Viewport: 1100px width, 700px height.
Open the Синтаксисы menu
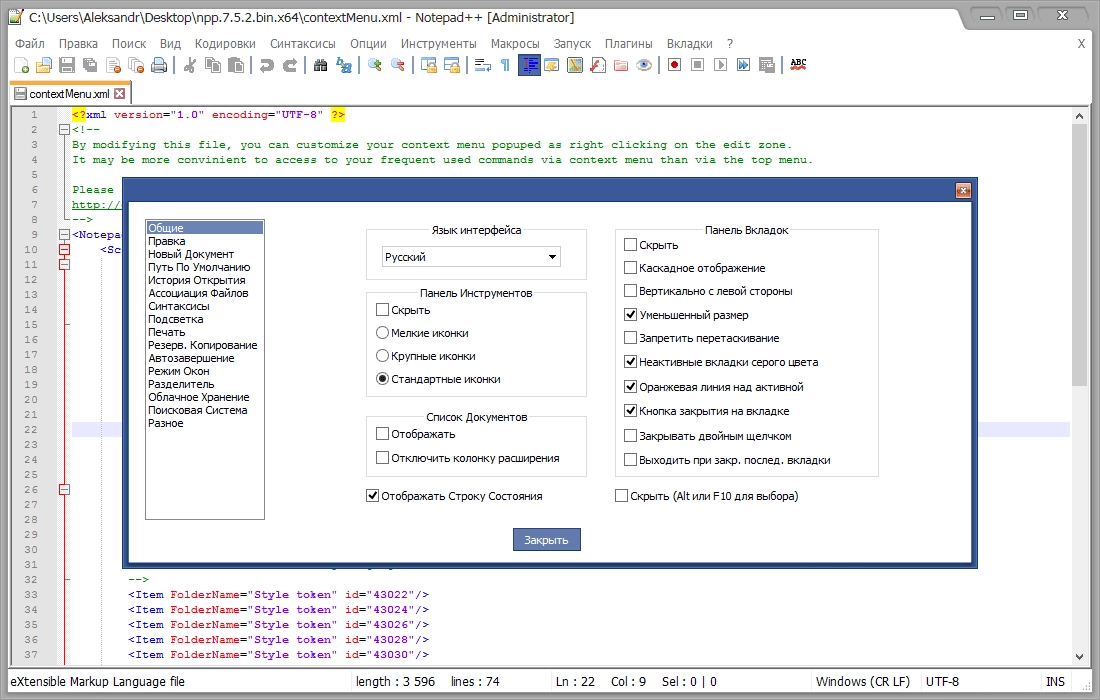click(302, 43)
